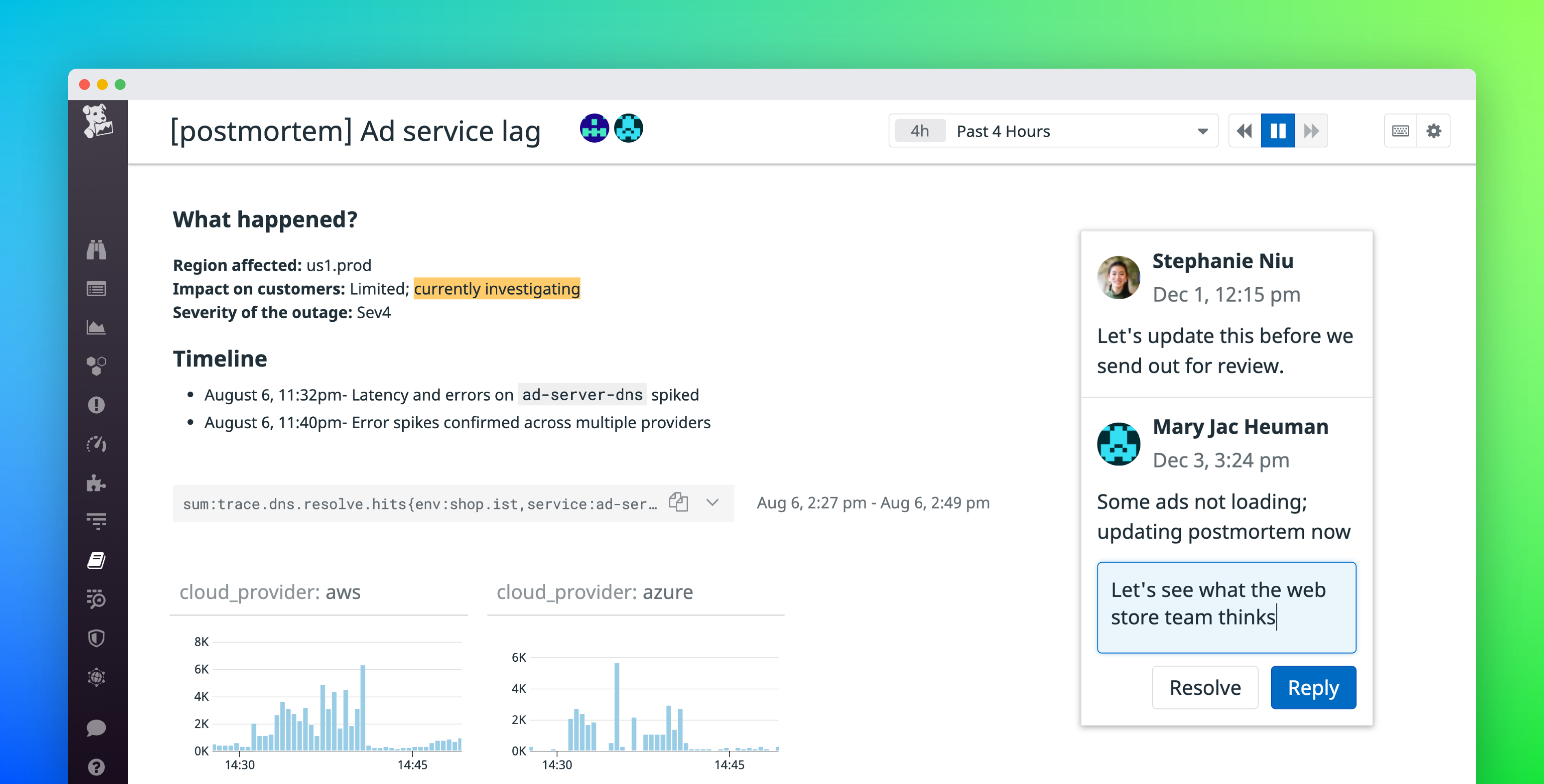
Task: Select the Infrastructure hexagons icon
Action: [97, 366]
